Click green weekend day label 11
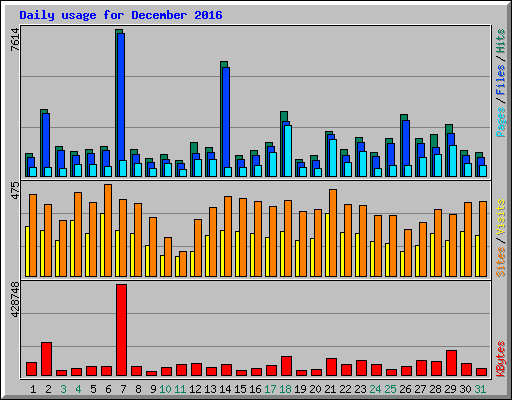 [x=180, y=389]
